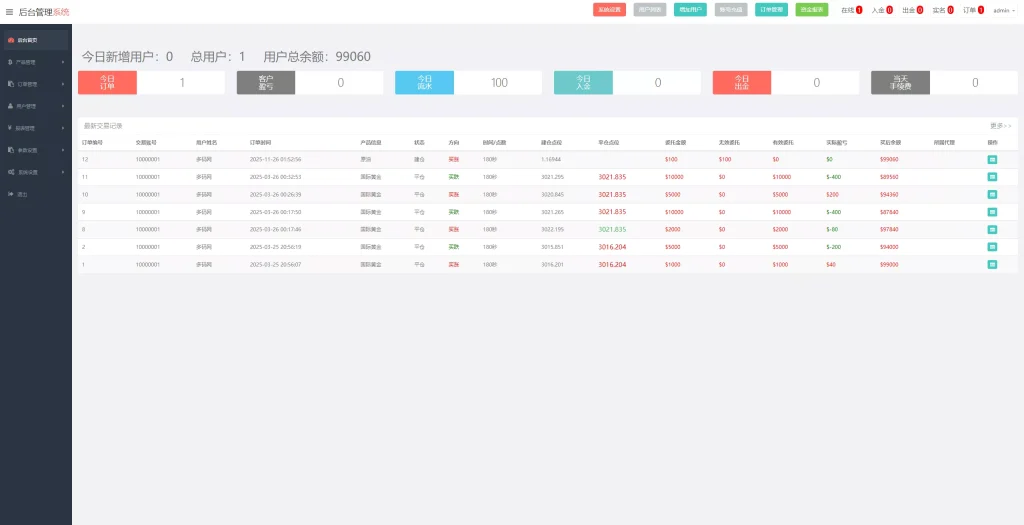This screenshot has width=1024, height=525.
Task: Click the 系统设置 gears icon in sidebar
Action: point(11,172)
